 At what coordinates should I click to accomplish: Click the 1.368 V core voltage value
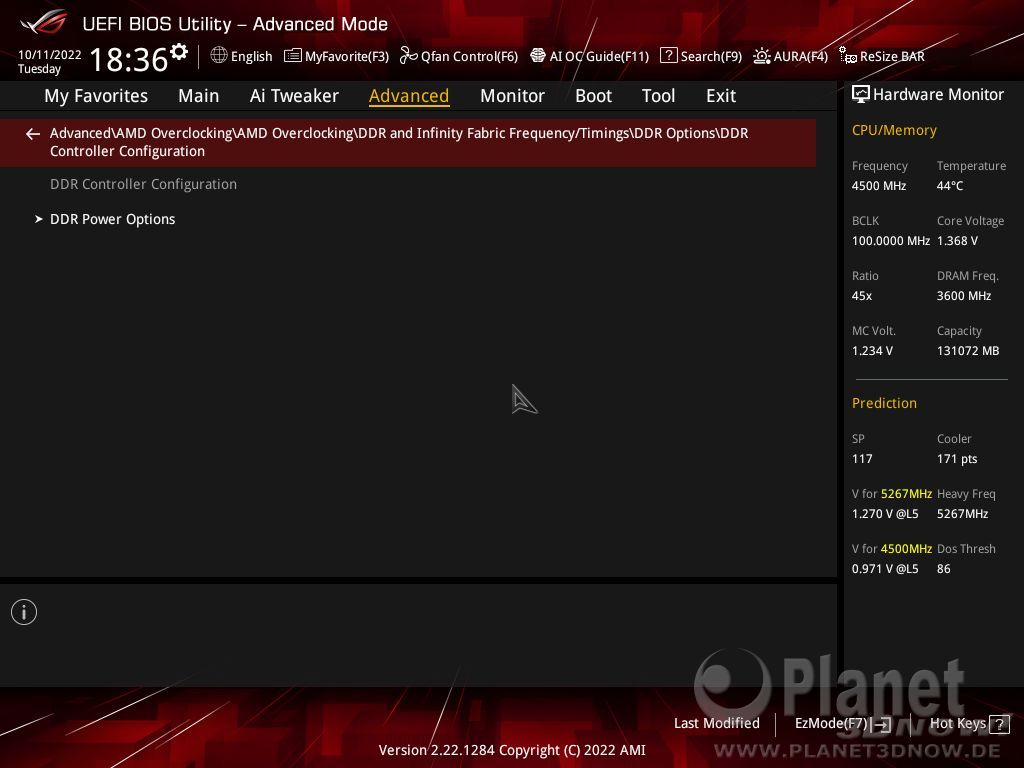(957, 241)
